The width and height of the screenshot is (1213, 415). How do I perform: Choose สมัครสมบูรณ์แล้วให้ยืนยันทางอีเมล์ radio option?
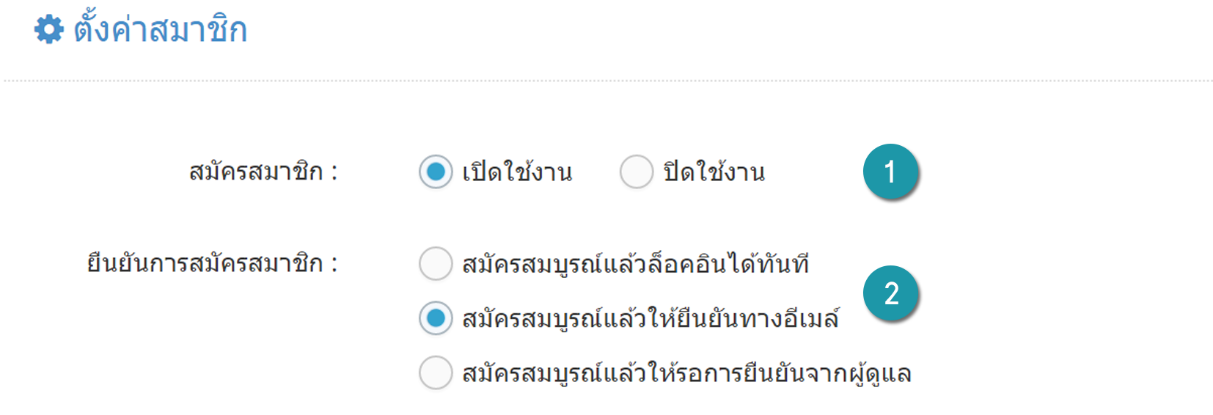point(436,320)
